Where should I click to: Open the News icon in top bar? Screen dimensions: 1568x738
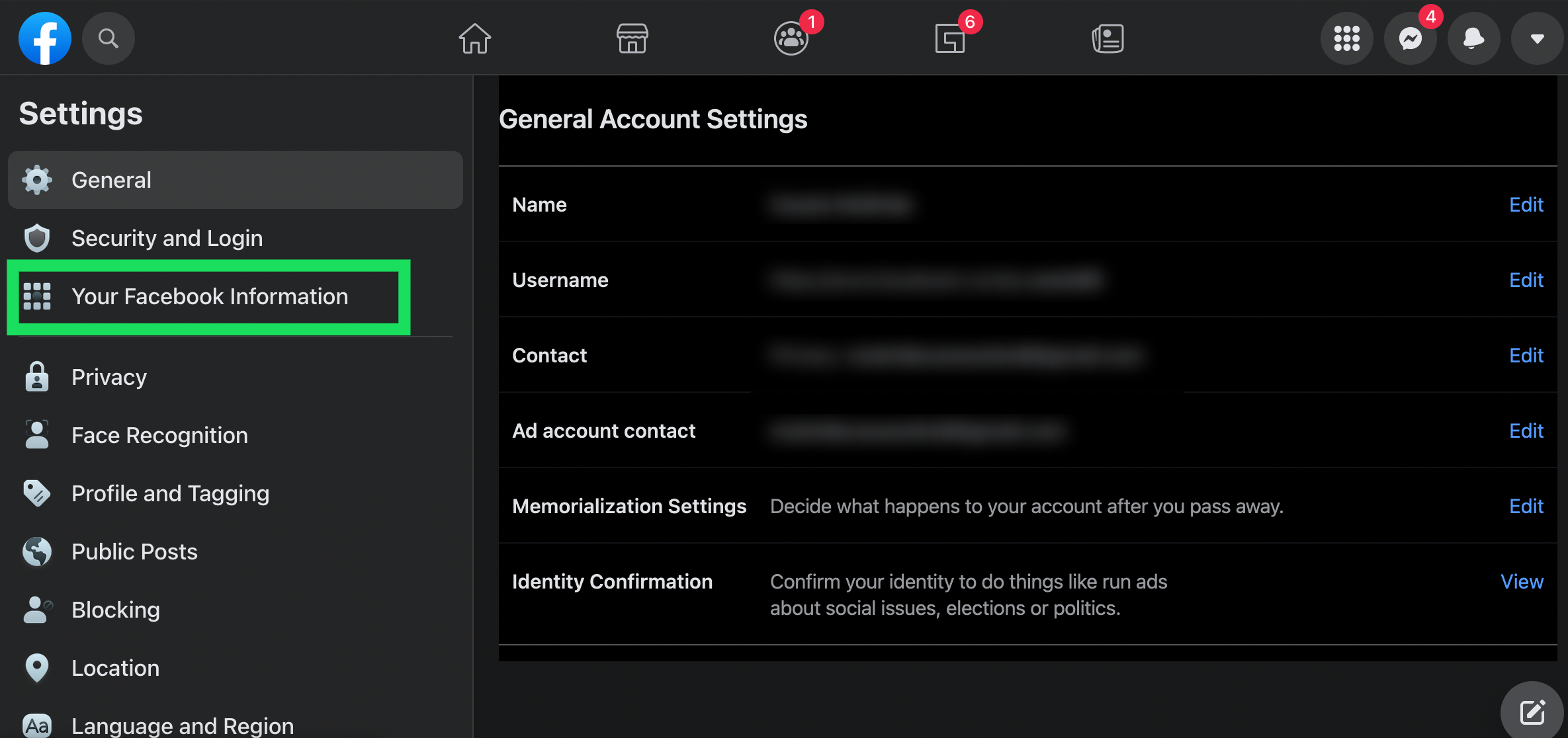tap(1108, 38)
